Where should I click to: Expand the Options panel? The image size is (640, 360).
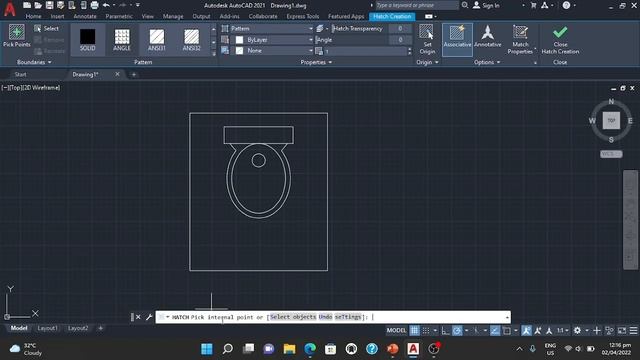487,62
